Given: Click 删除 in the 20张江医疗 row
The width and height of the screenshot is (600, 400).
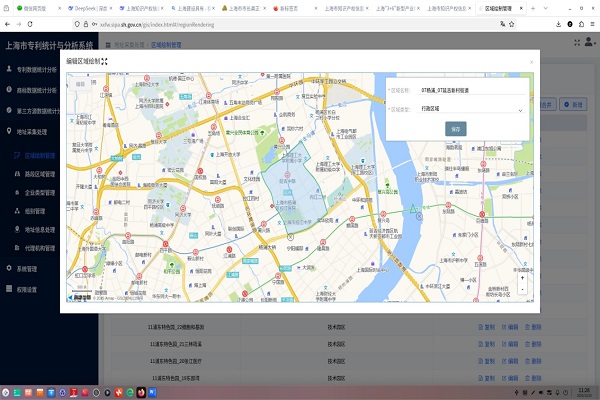Looking at the screenshot, I should coord(534,361).
